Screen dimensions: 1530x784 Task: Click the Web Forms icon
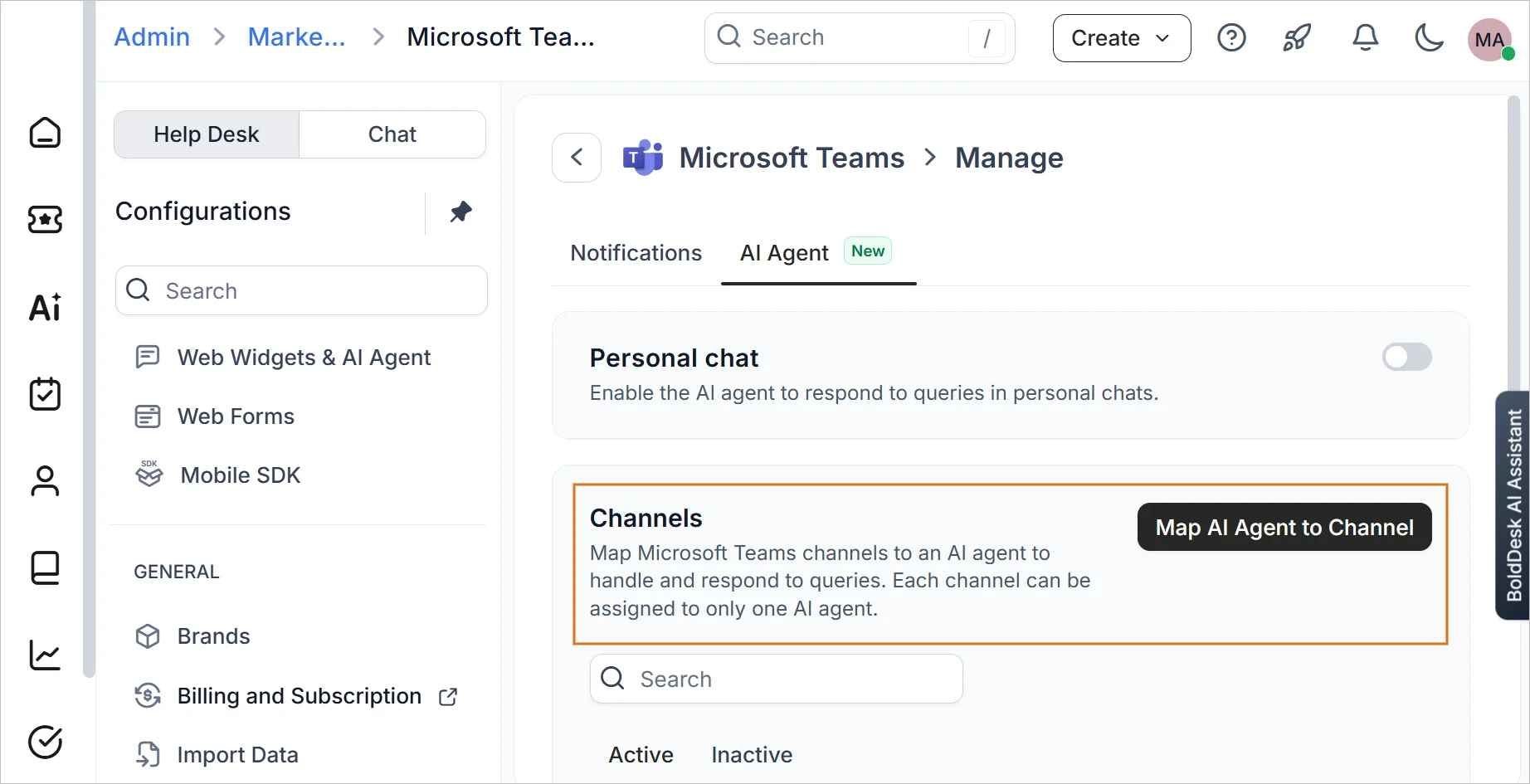click(148, 416)
